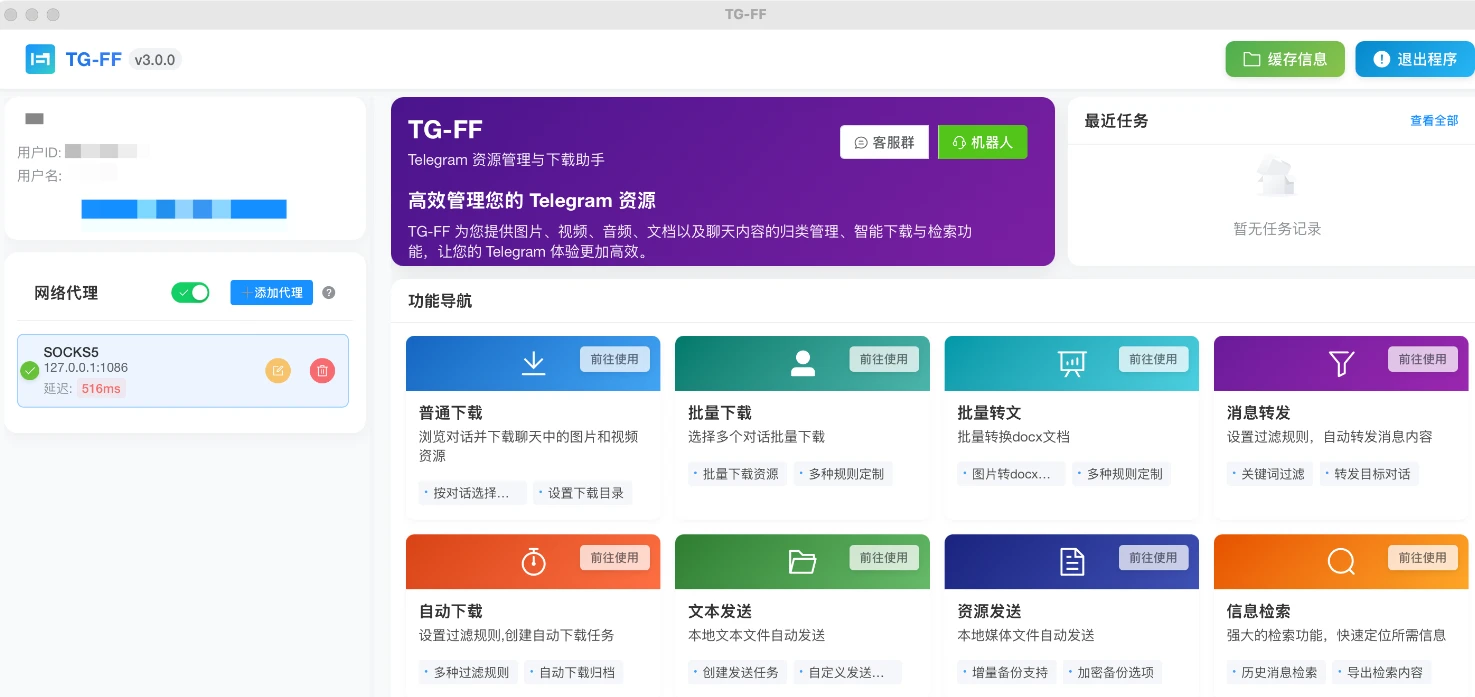Viewport: 1475px width, 697px height.
Task: Edit the SOCKS5 proxy with orange pencil icon
Action: click(x=278, y=371)
